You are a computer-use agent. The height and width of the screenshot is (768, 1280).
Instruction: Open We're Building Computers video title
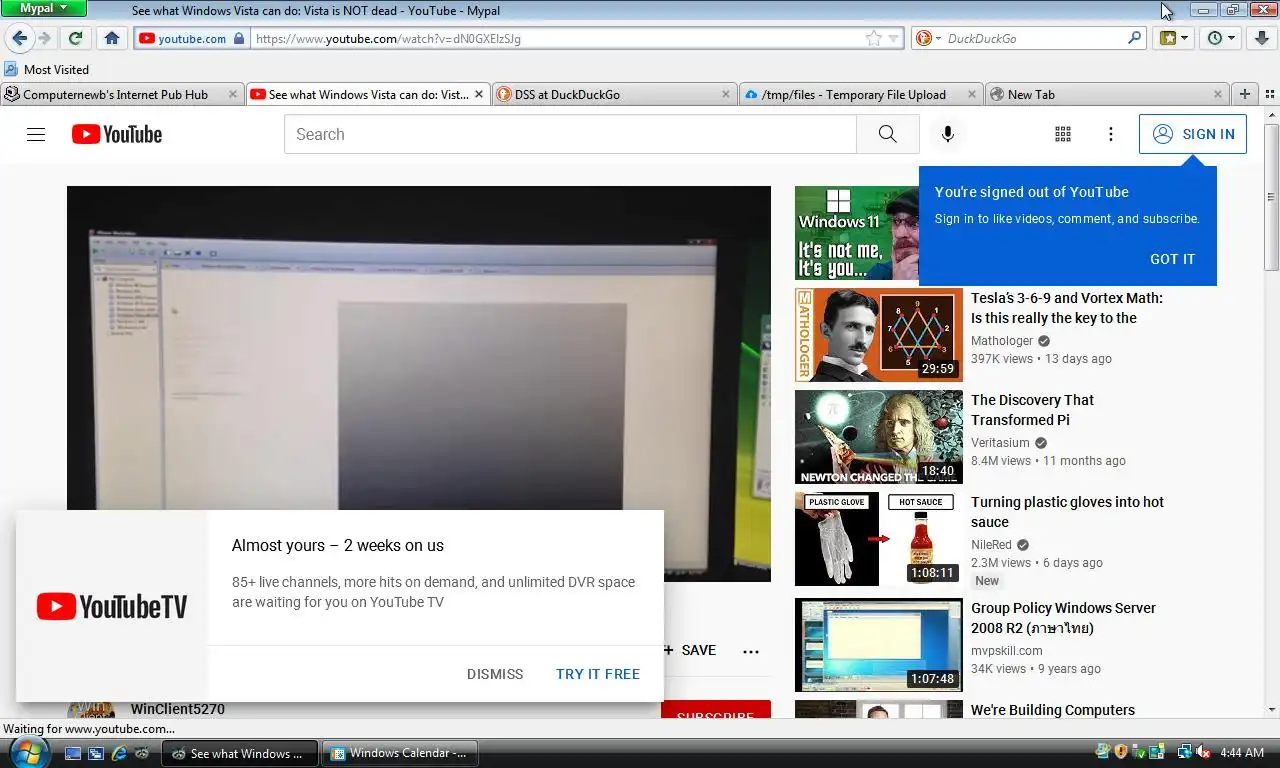pyautogui.click(x=1053, y=710)
